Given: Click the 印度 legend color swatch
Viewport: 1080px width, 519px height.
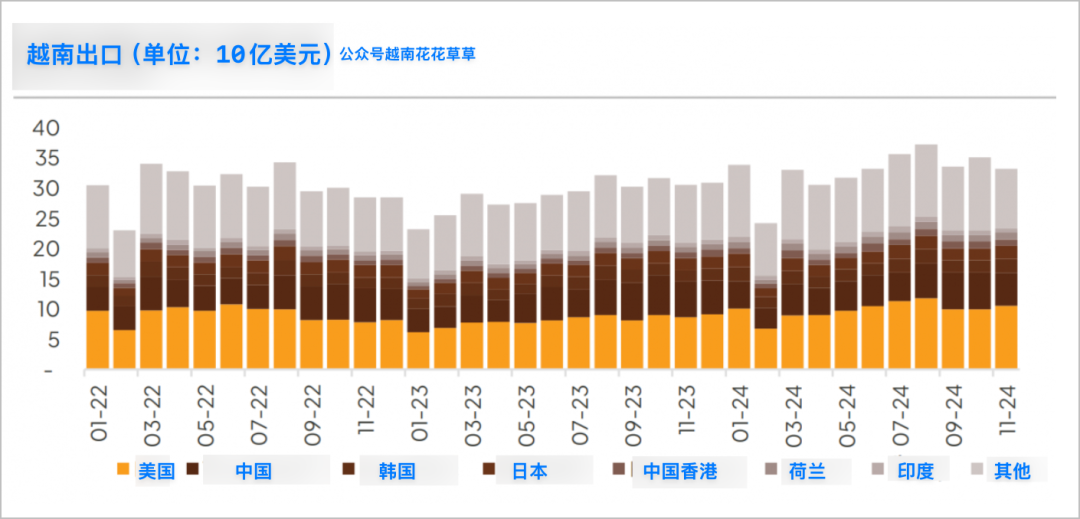Looking at the screenshot, I should 878,469.
